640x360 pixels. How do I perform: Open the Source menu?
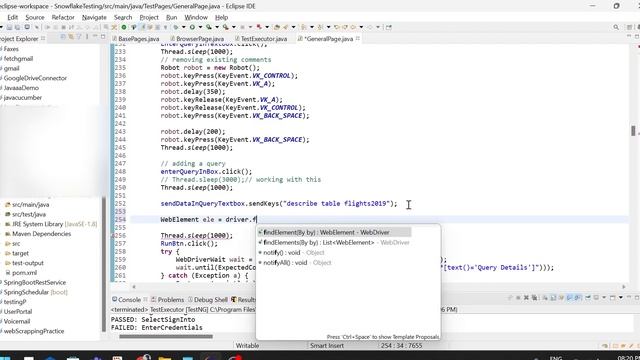click(35, 18)
